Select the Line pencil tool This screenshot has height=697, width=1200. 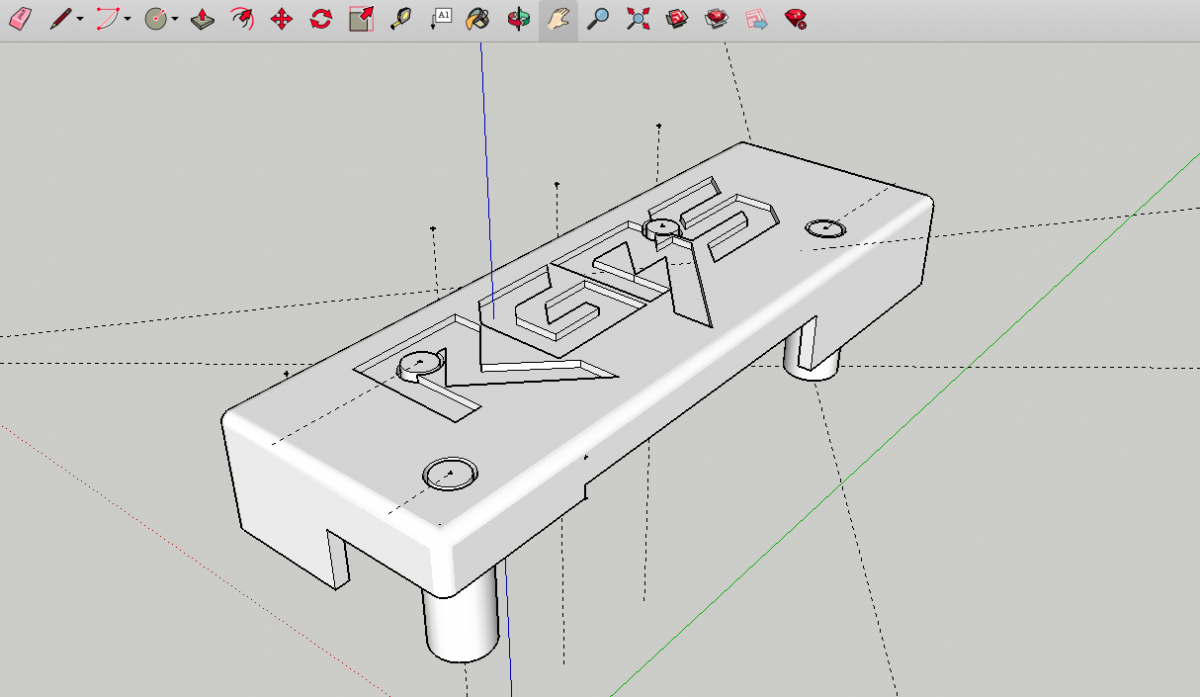[x=61, y=18]
